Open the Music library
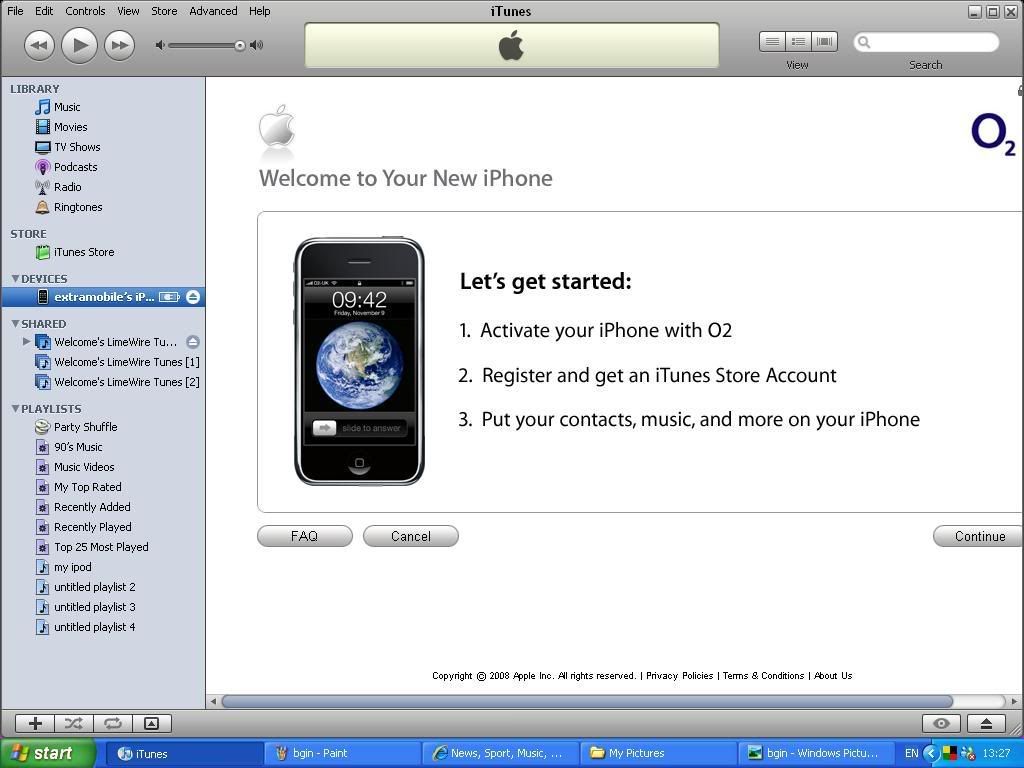The height and width of the screenshot is (768, 1024). click(x=67, y=107)
